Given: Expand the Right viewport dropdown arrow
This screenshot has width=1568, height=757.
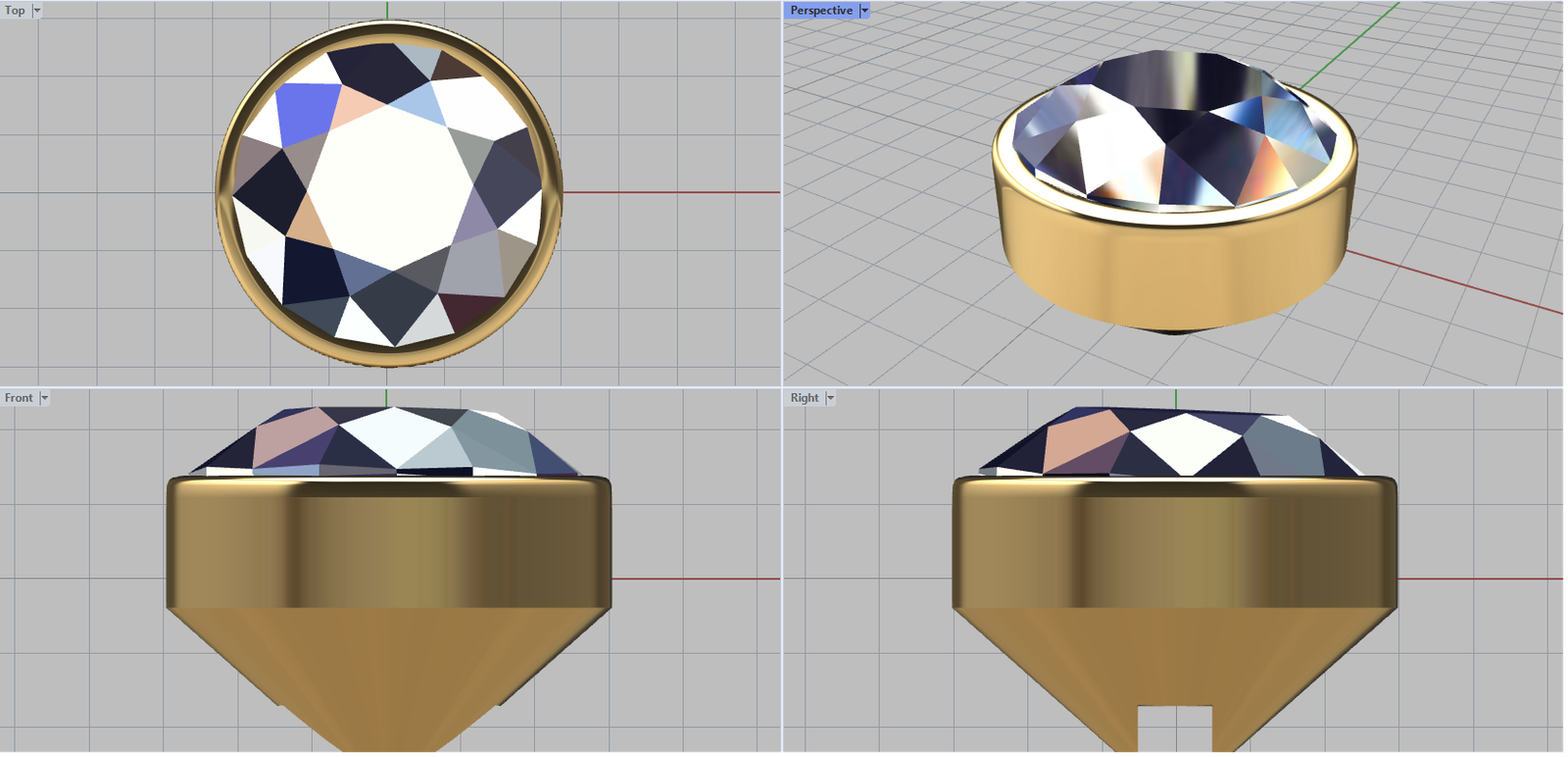Looking at the screenshot, I should tap(830, 398).
